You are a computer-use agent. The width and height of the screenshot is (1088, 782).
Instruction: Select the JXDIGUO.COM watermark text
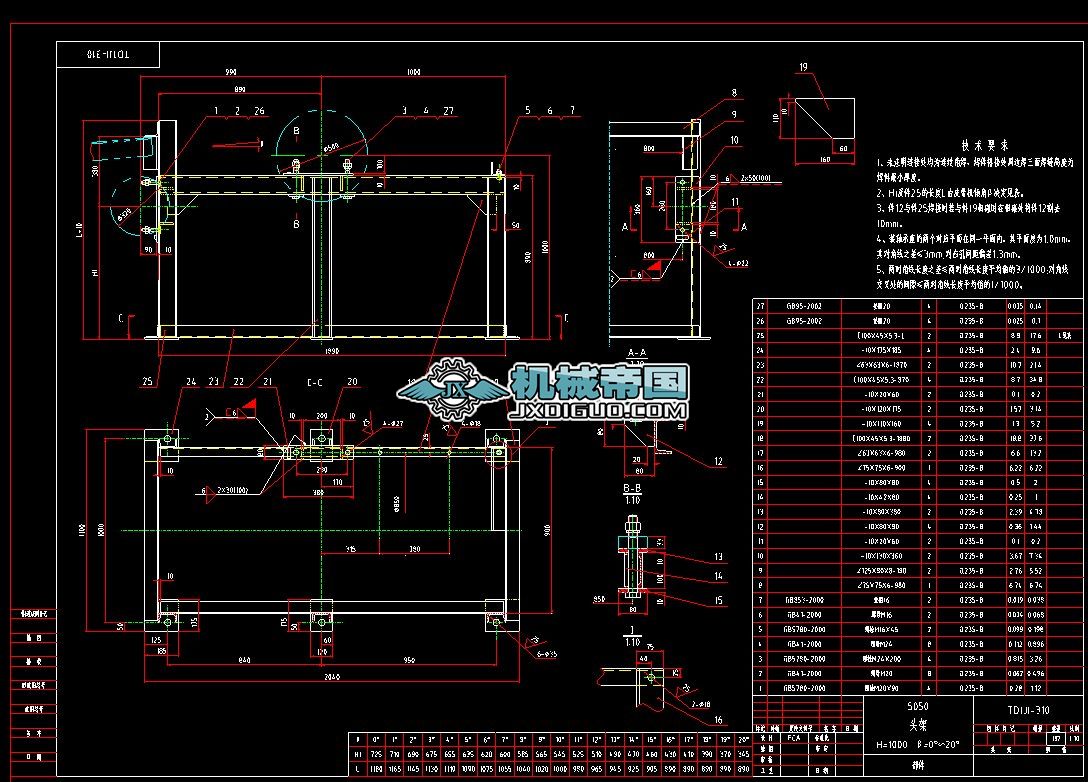coord(600,410)
